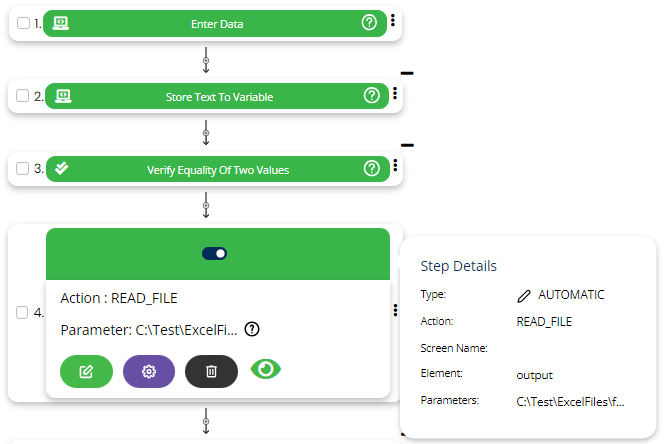Select the step 3 checkbox
Screen dimensions: 671x444
24,170
